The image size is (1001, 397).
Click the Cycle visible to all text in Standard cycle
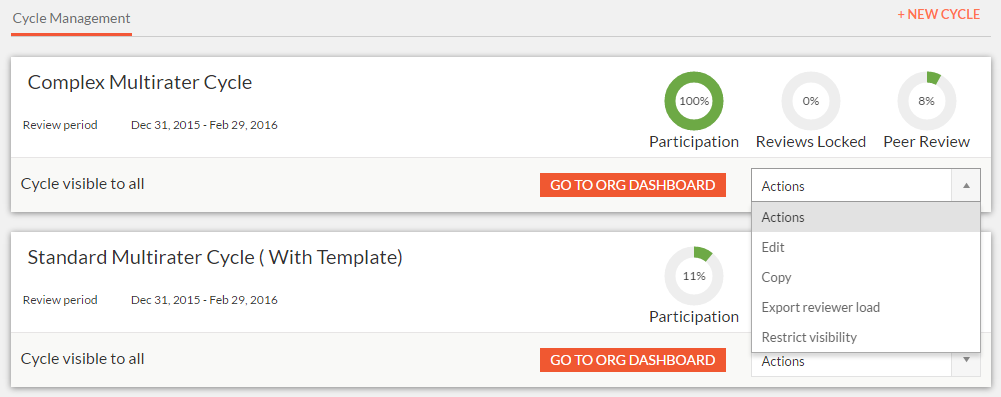pyautogui.click(x=82, y=359)
